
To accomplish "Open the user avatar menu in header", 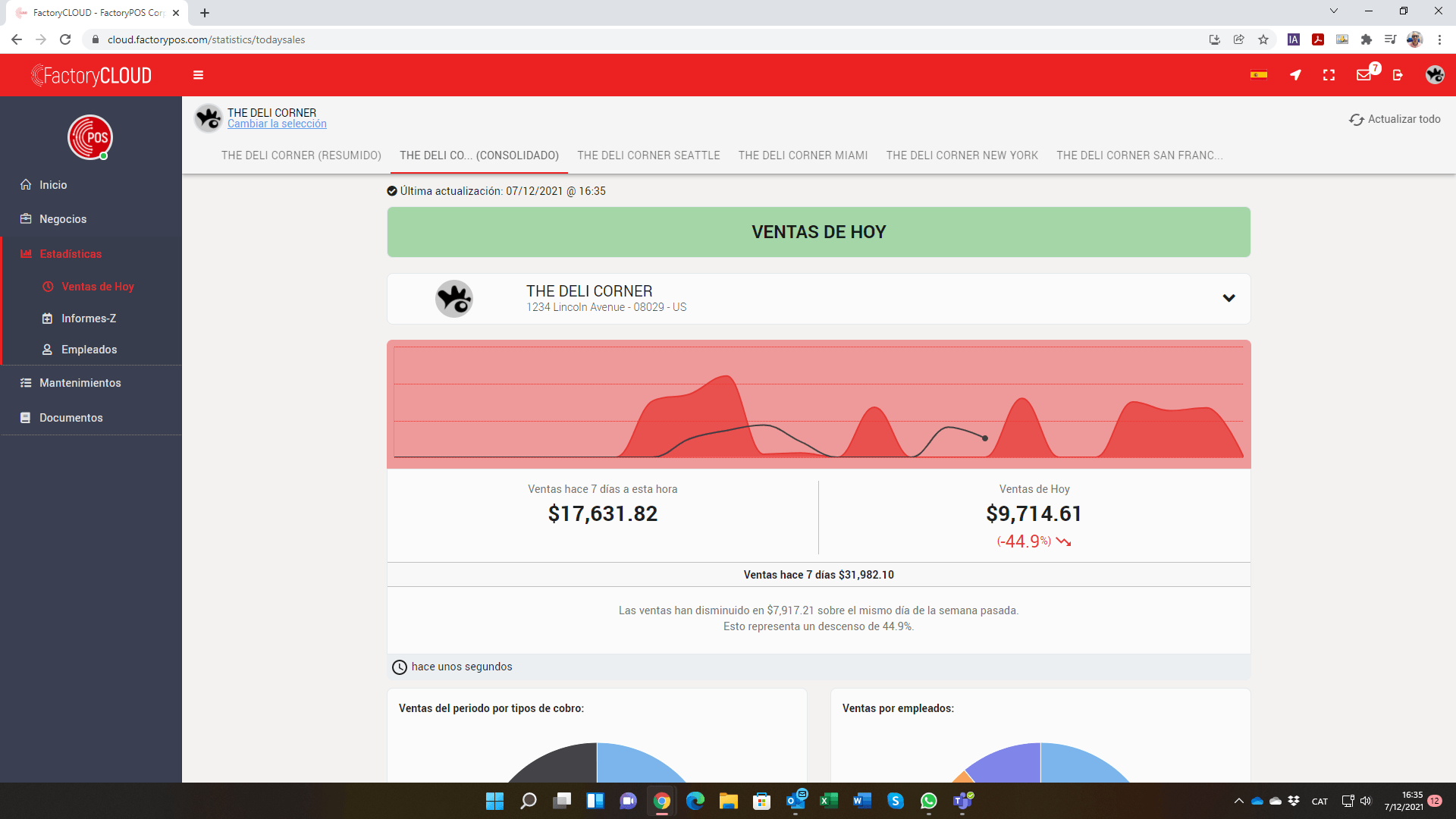I will (x=1434, y=74).
